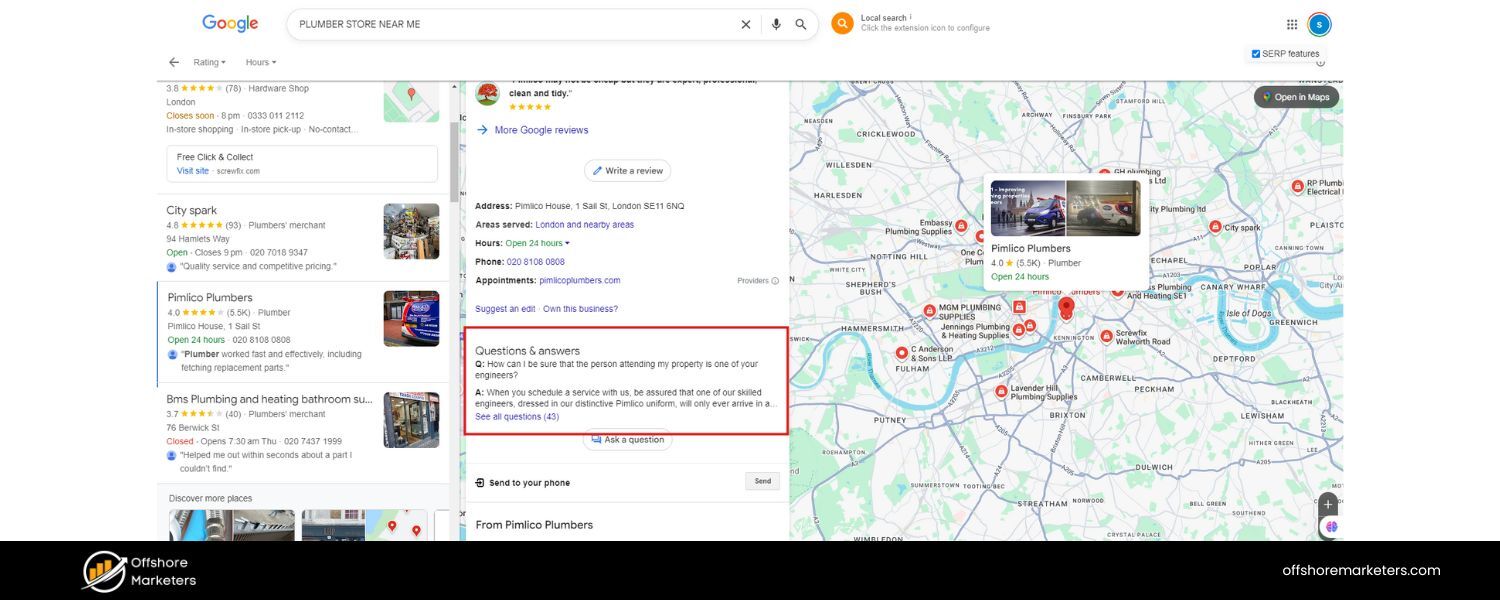Open See all questions (43) link
The width and height of the screenshot is (1500, 600).
click(x=517, y=417)
